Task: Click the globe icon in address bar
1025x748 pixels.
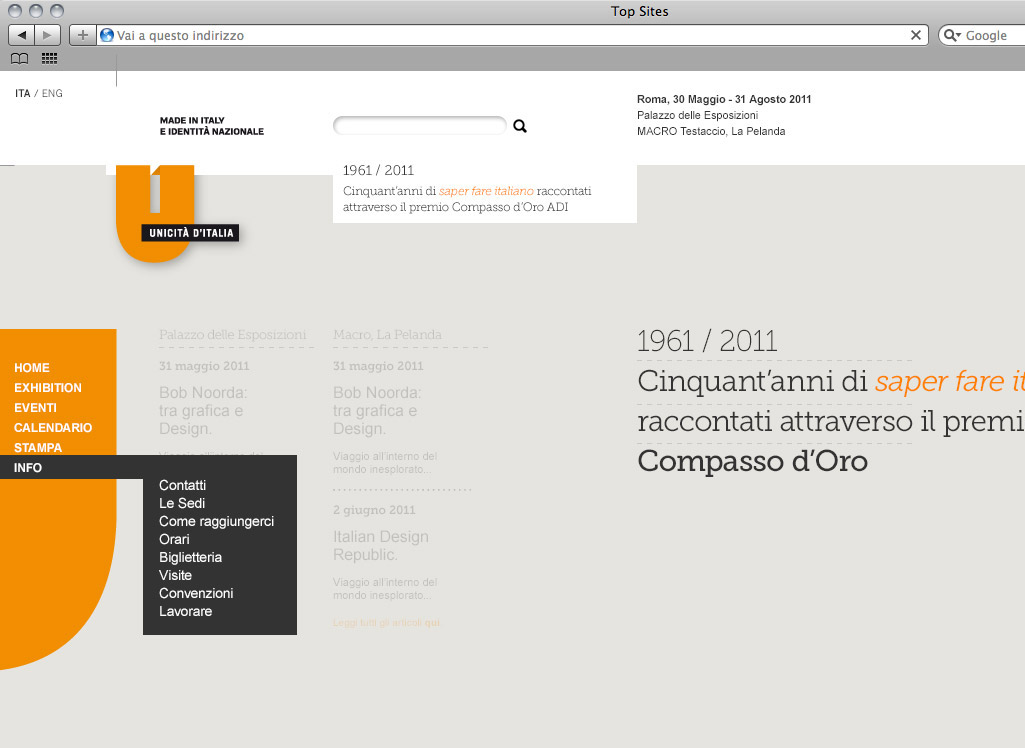Action: click(107, 35)
